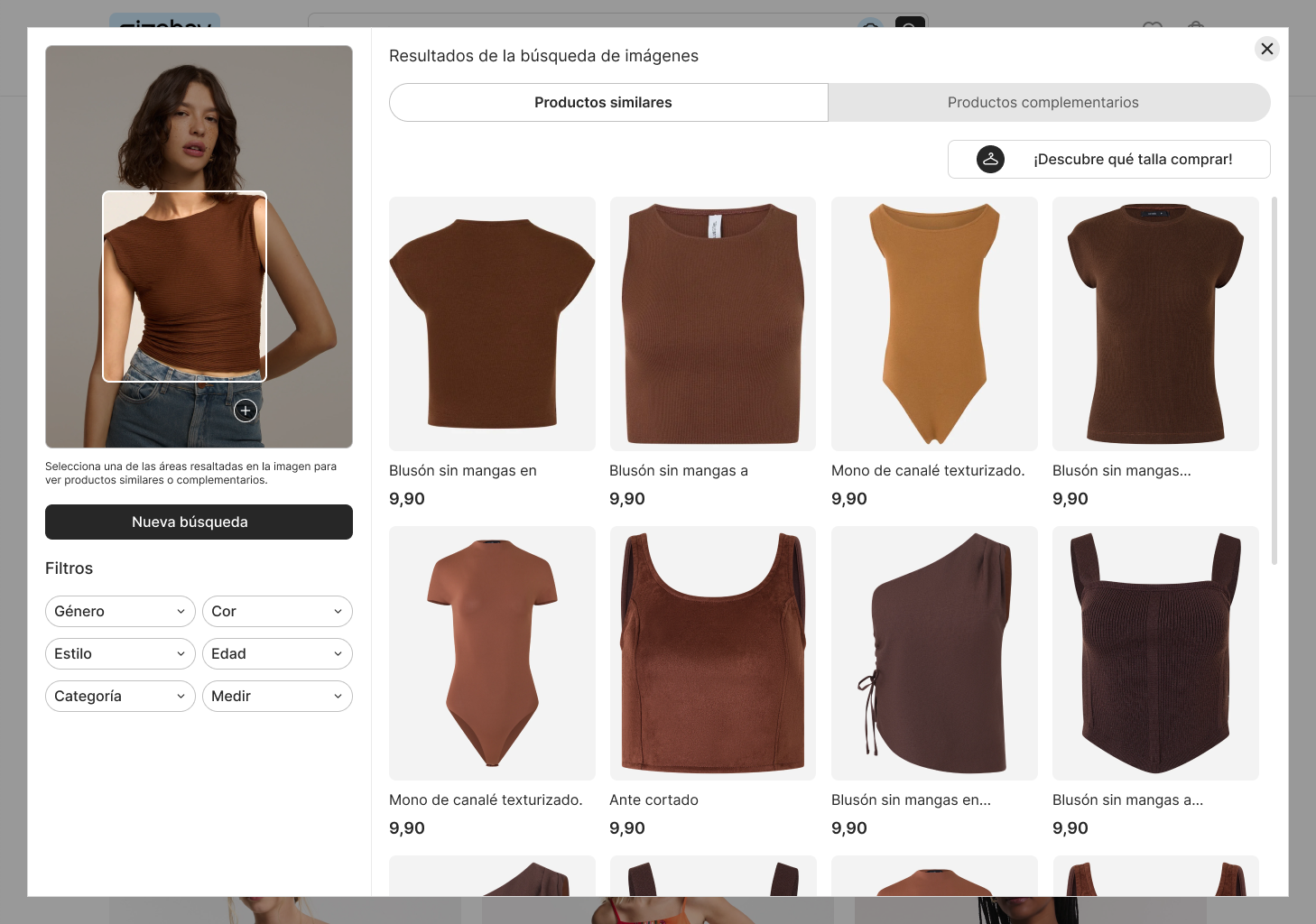The height and width of the screenshot is (924, 1316).
Task: Click first-row 'Mono de canalé texturizado.' title
Action: 928,471
